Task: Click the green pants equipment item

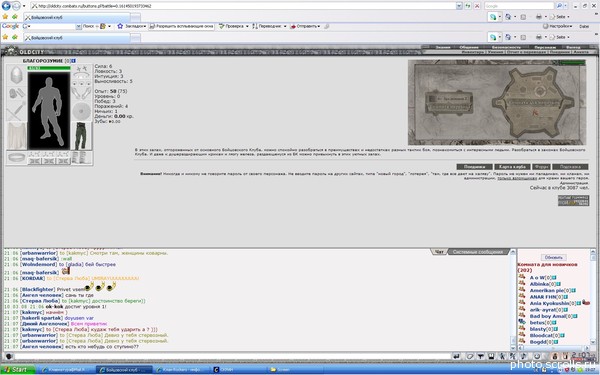Action: click(x=81, y=136)
